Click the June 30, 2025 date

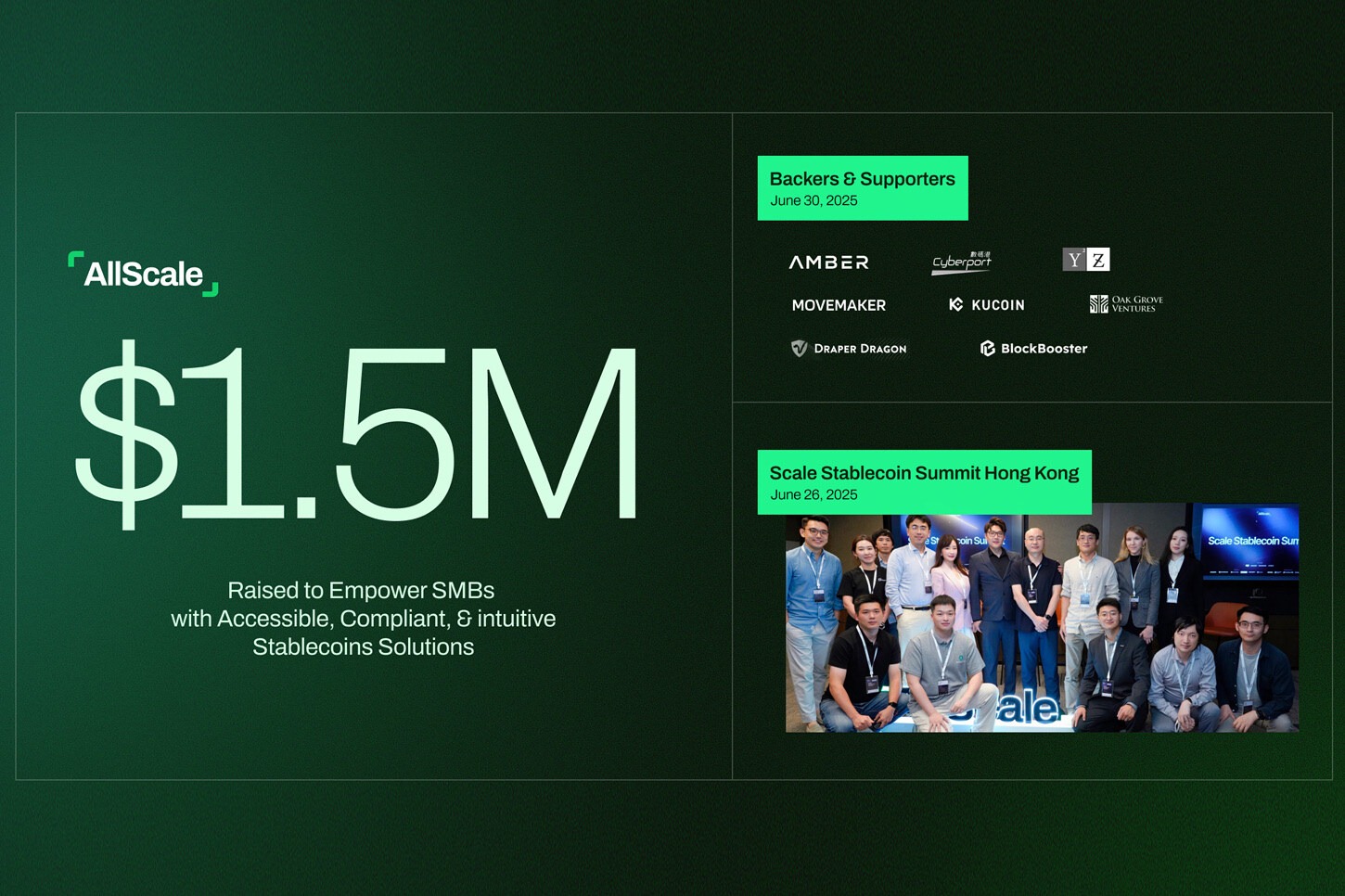click(x=813, y=201)
